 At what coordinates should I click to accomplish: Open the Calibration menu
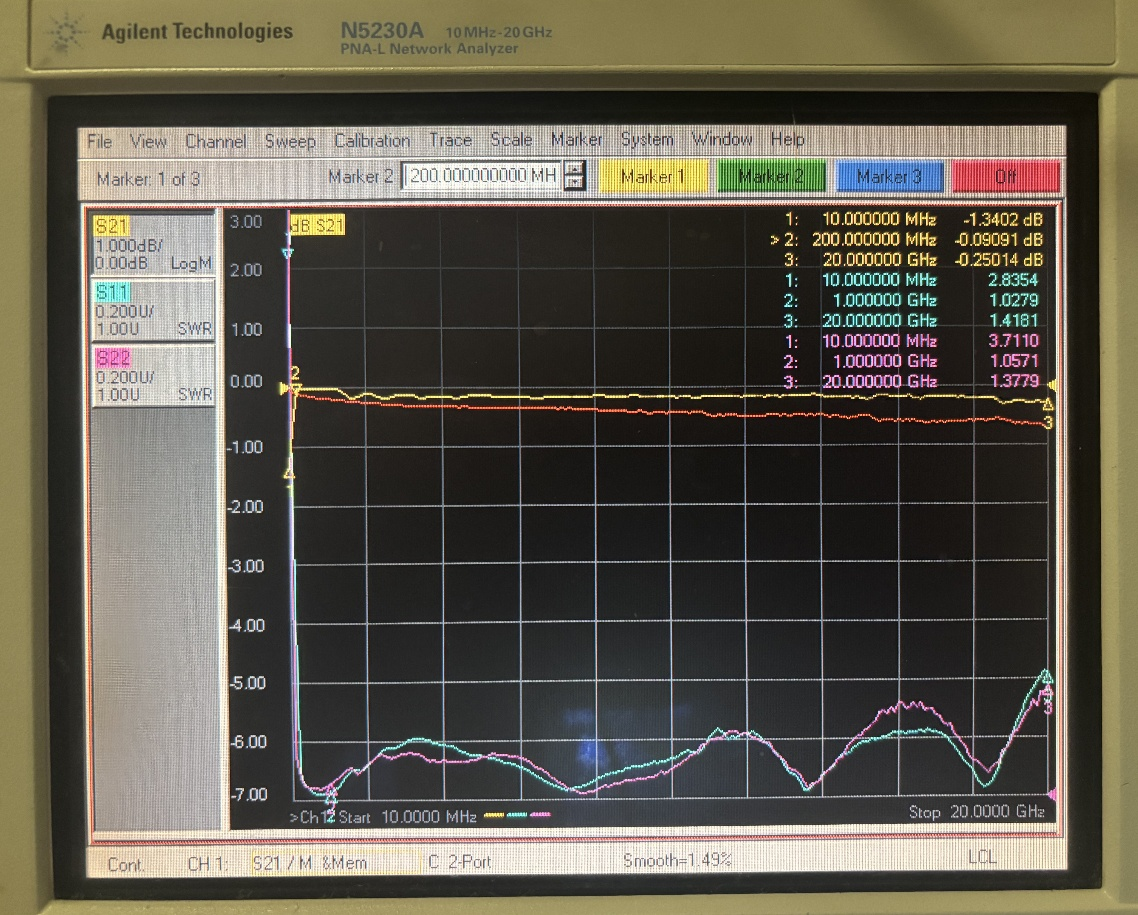pos(372,141)
